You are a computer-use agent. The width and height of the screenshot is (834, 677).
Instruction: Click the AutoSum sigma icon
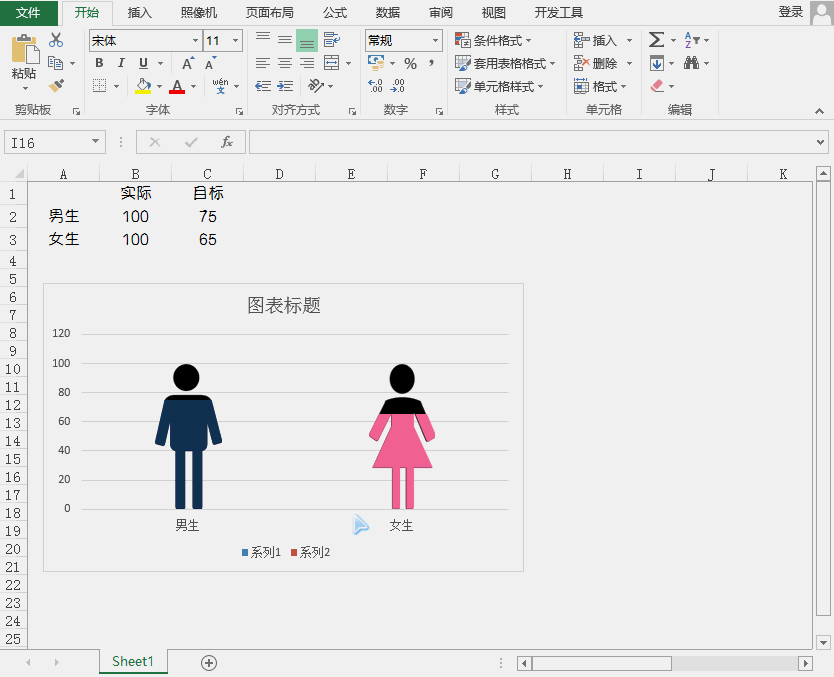click(656, 40)
